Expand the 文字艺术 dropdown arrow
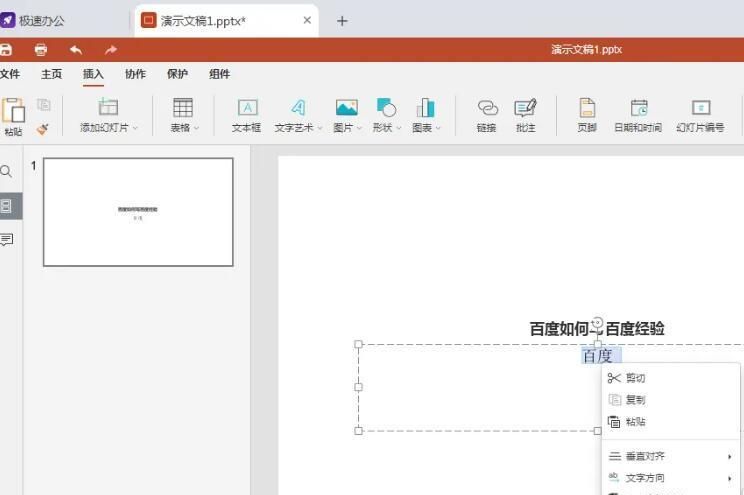The width and height of the screenshot is (744, 495). pos(320,128)
